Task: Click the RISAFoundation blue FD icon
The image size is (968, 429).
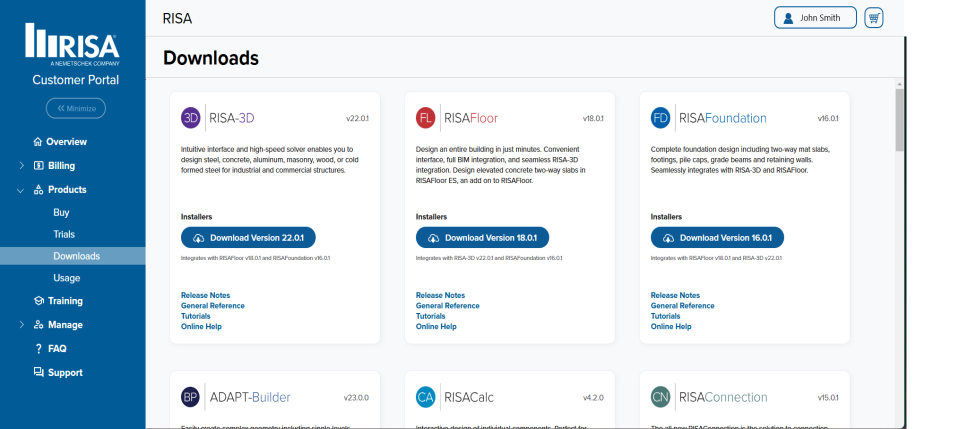Action: [x=661, y=118]
